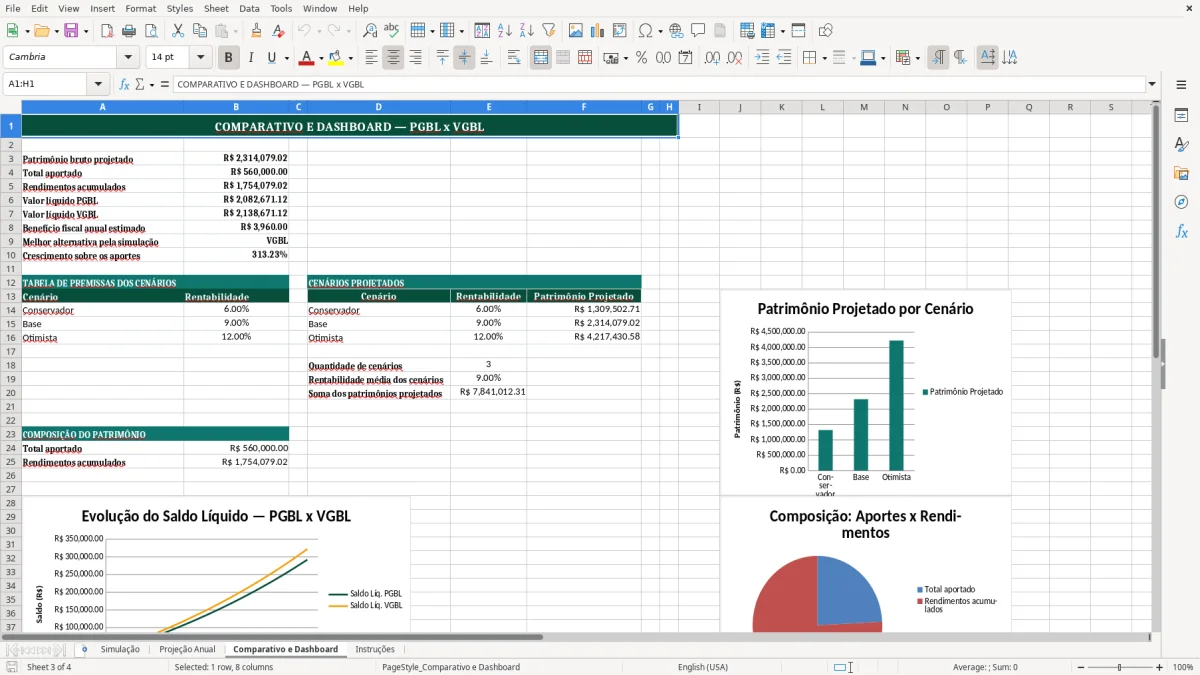The height and width of the screenshot is (675, 1200).
Task: Open the Data menu
Action: (249, 8)
